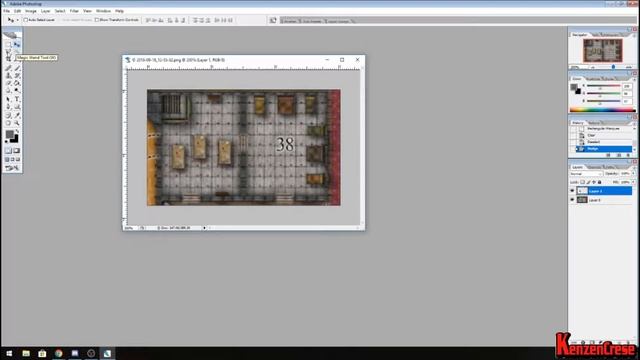Open the tool preset picker arrow
The height and width of the screenshot is (360, 640).
tap(17, 20)
